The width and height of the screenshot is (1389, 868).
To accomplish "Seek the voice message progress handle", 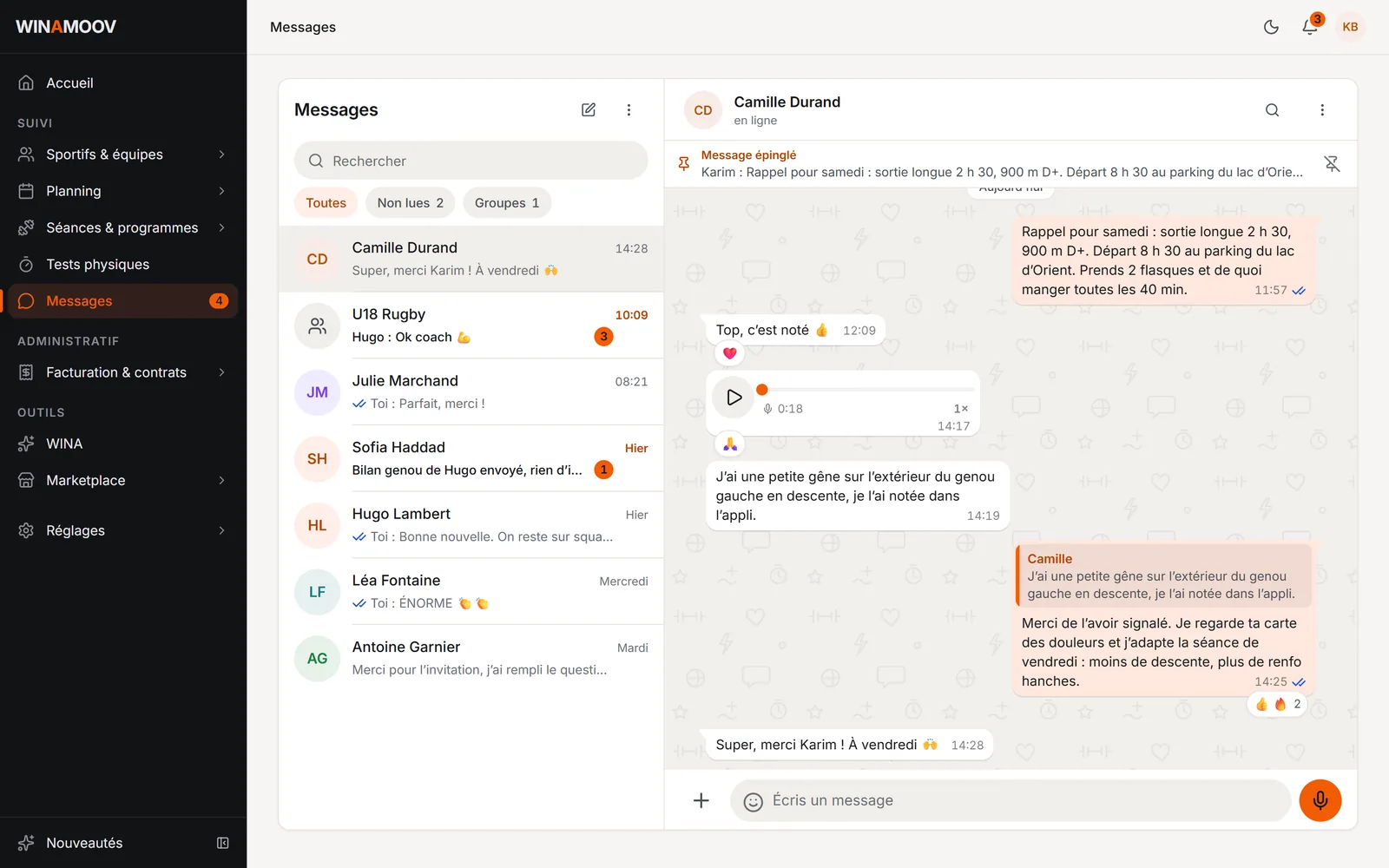I will [762, 390].
